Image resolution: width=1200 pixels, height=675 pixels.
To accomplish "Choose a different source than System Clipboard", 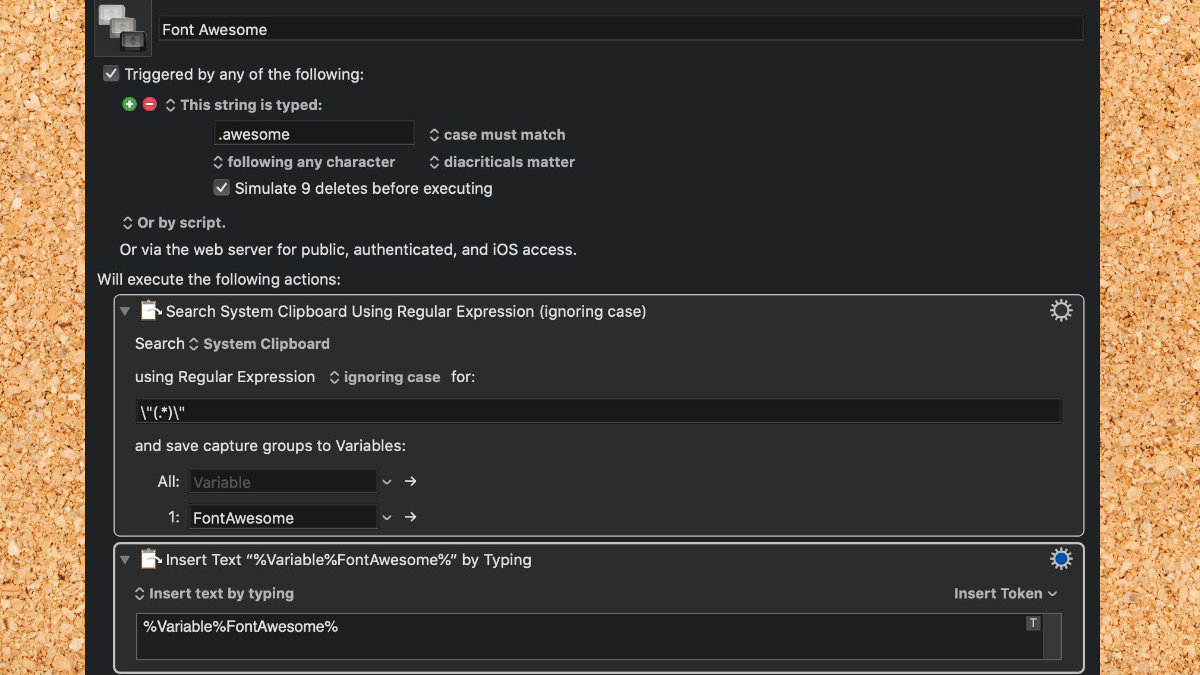I will click(259, 343).
